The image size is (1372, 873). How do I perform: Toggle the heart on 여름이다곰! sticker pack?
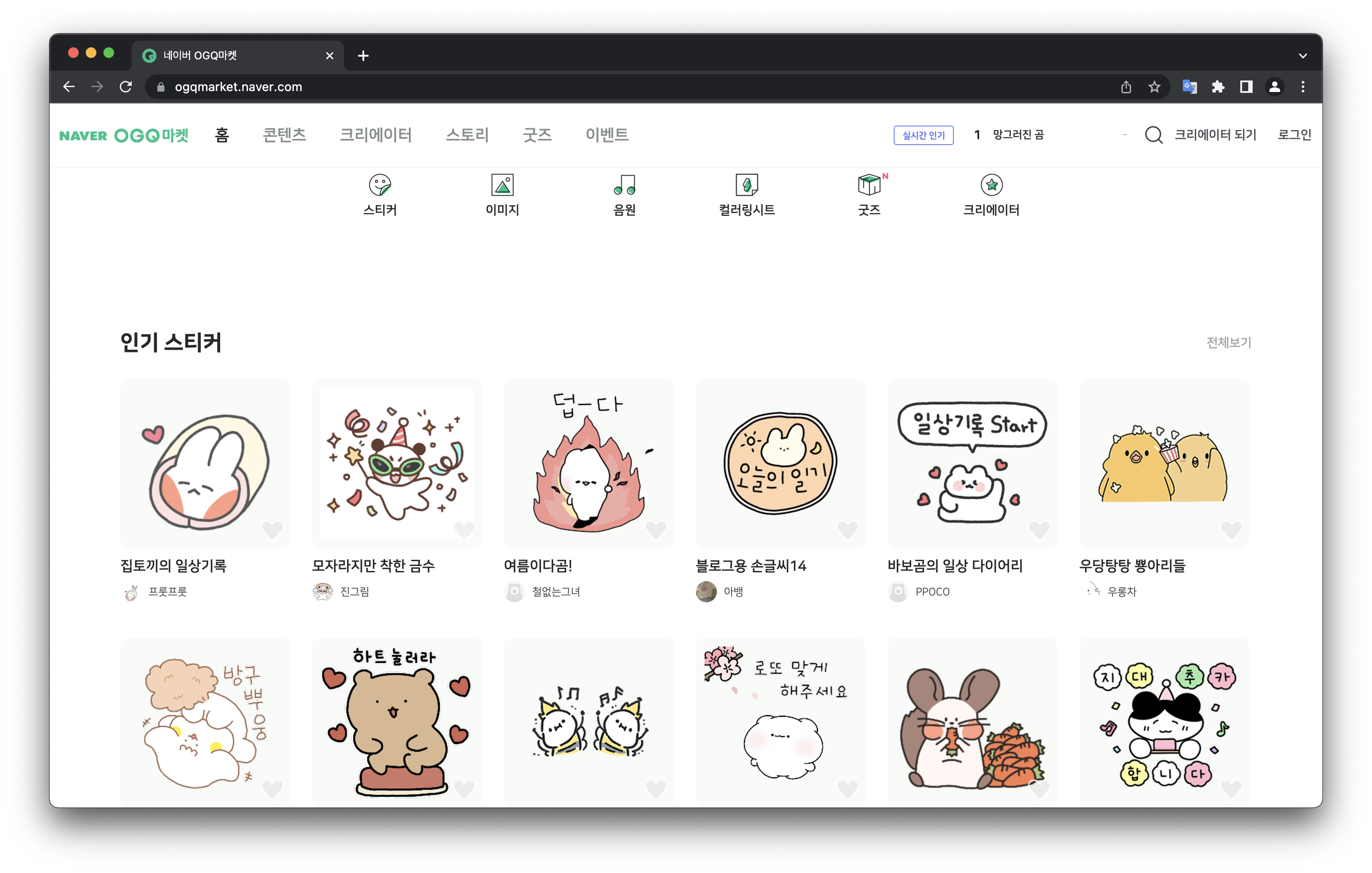[x=655, y=530]
